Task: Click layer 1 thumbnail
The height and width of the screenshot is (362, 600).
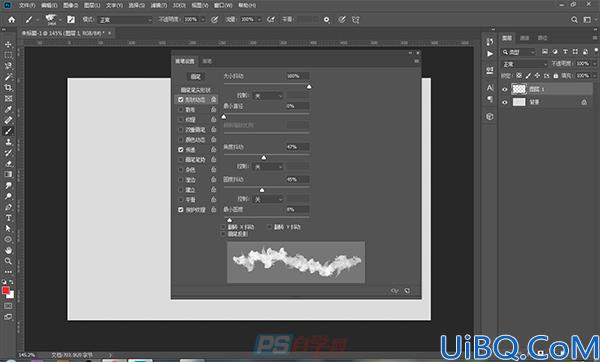Action: point(519,89)
